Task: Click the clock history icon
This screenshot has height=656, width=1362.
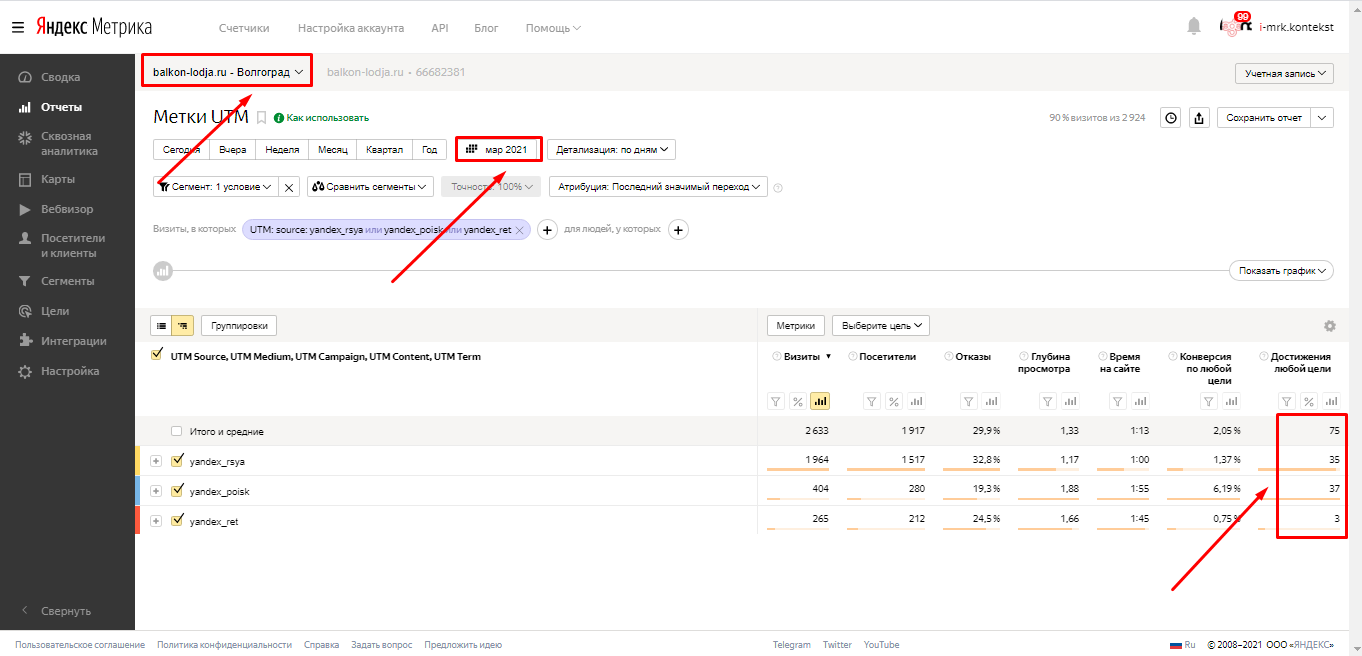Action: click(1170, 118)
